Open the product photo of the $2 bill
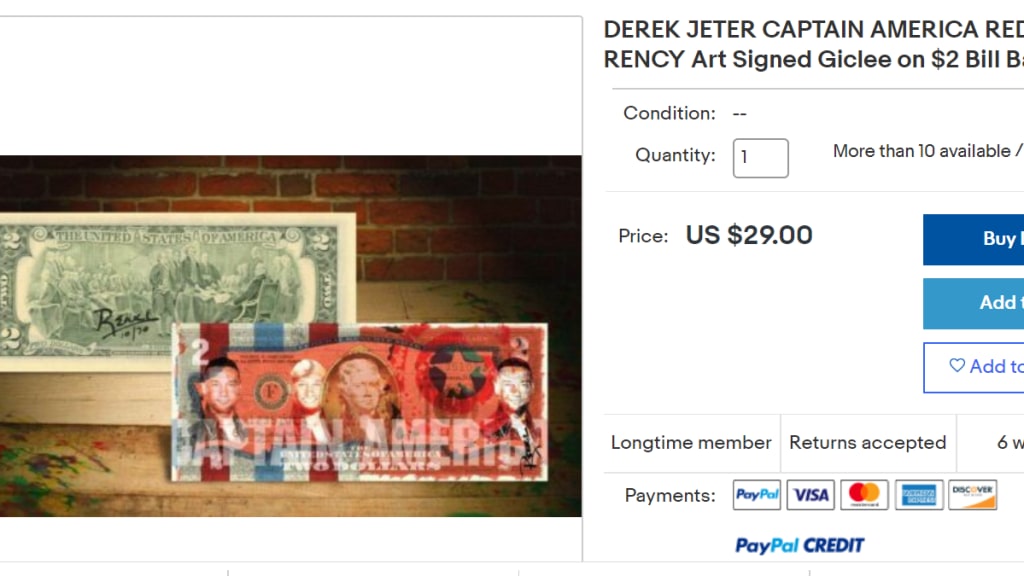Image resolution: width=1024 pixels, height=576 pixels. 291,336
